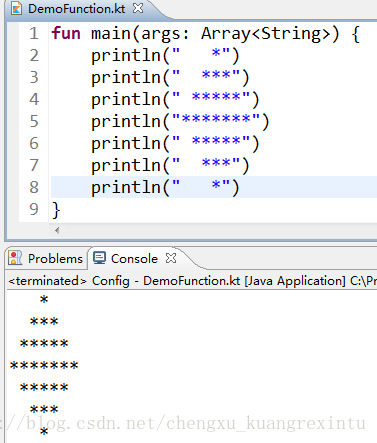This screenshot has width=377, height=443.
Task: Click line number 4 in the gutter
Action: pos(34,99)
